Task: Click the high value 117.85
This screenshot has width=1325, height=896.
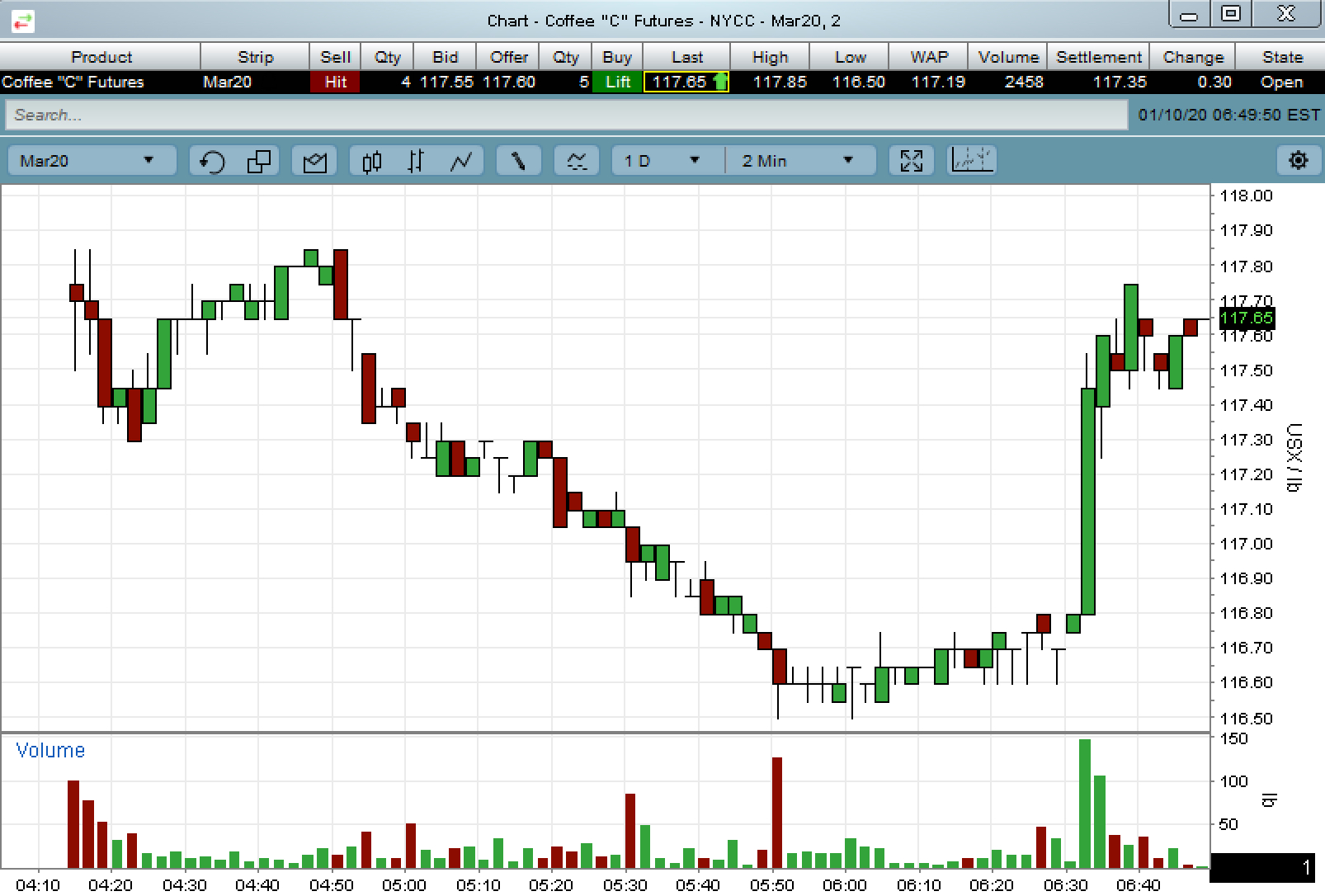Action: [x=780, y=82]
